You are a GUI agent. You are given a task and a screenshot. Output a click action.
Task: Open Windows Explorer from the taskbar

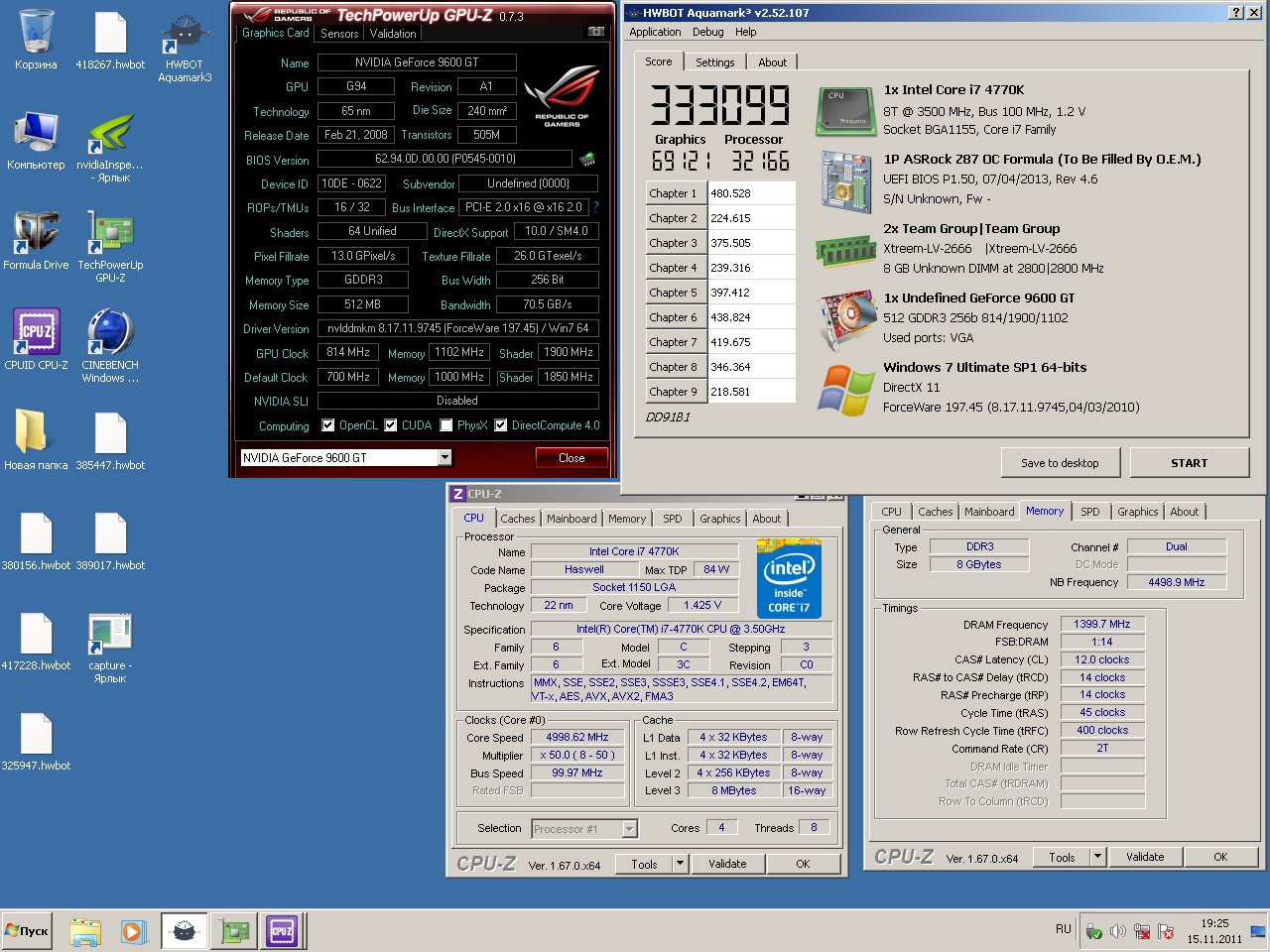85,932
